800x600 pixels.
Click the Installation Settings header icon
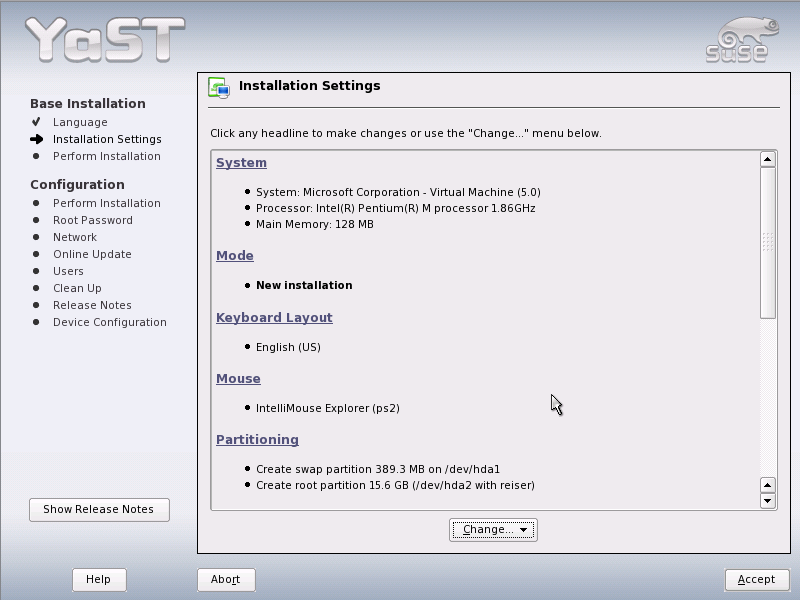tap(219, 87)
